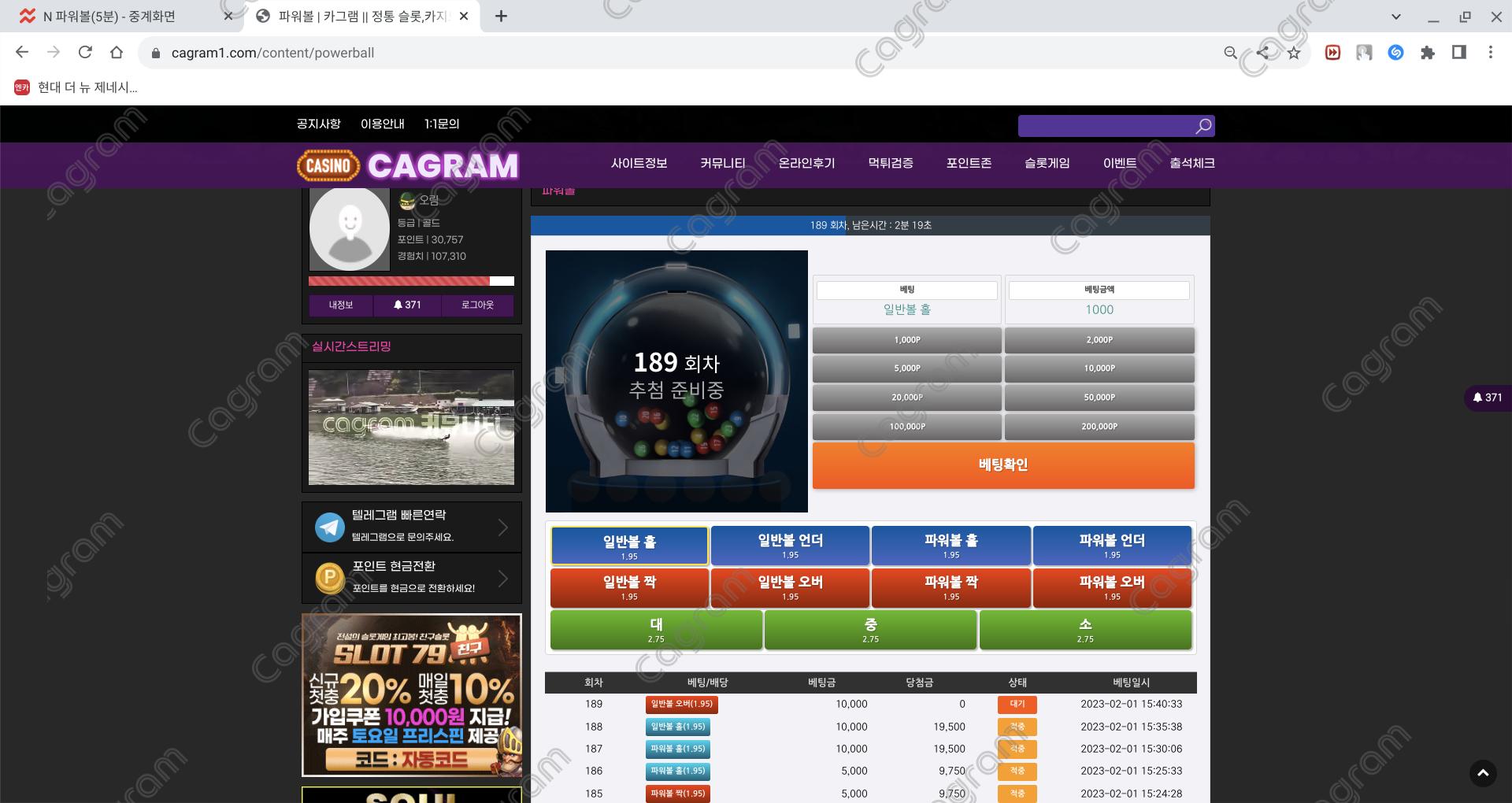
Task: Select the 일반볼 홀 bet option
Action: click(629, 546)
